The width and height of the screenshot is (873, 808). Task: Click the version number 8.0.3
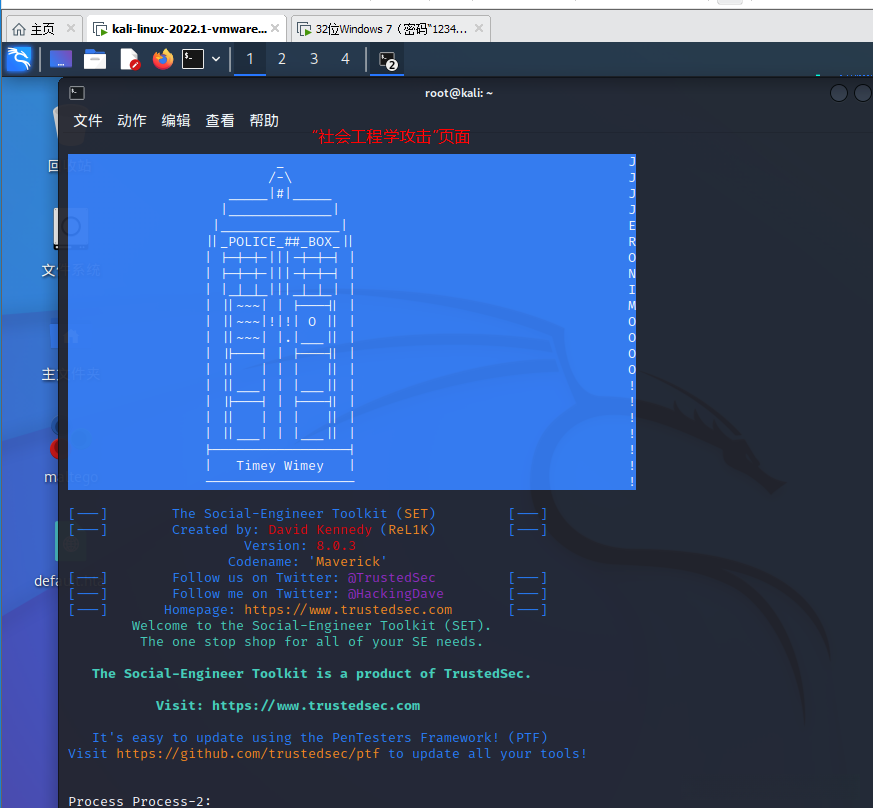336,546
